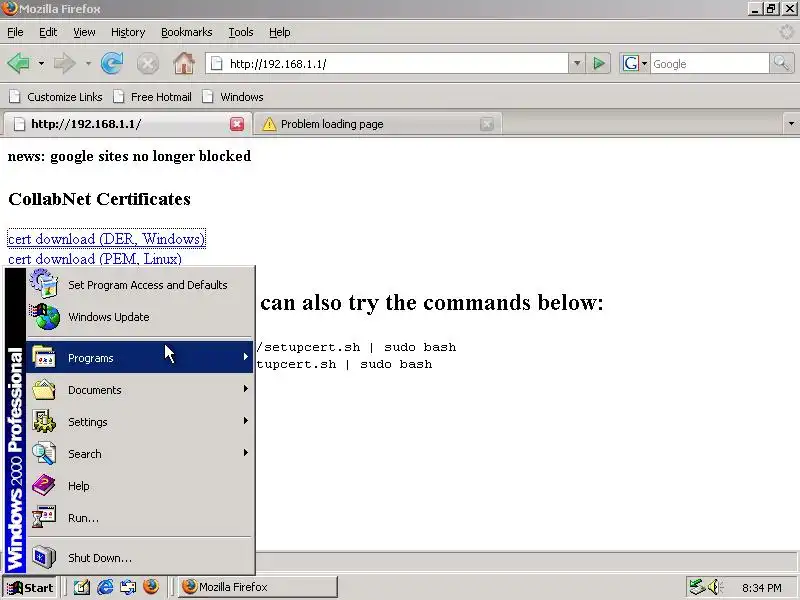Open the Tools menu

tap(241, 32)
